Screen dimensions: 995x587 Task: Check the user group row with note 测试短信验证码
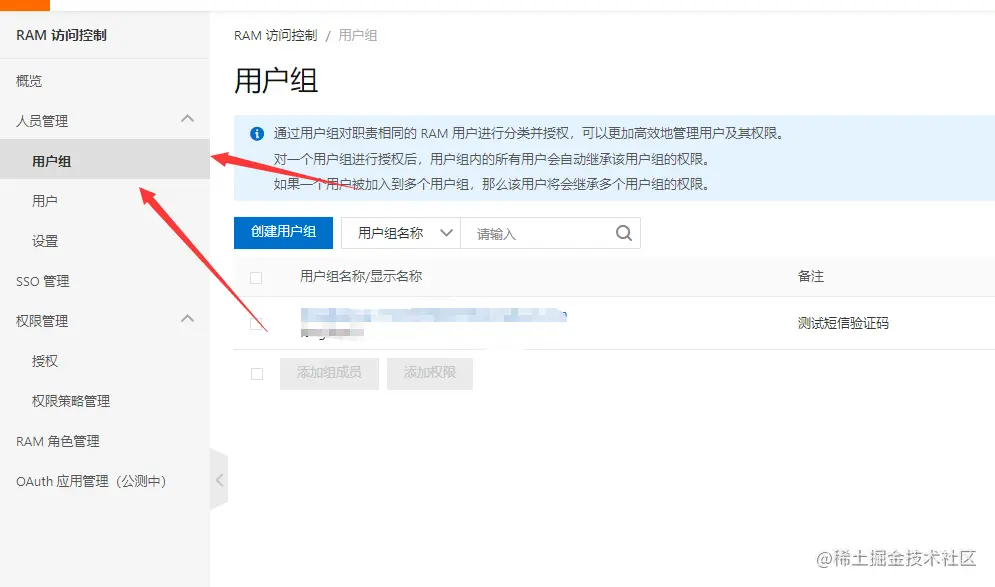tap(256, 324)
